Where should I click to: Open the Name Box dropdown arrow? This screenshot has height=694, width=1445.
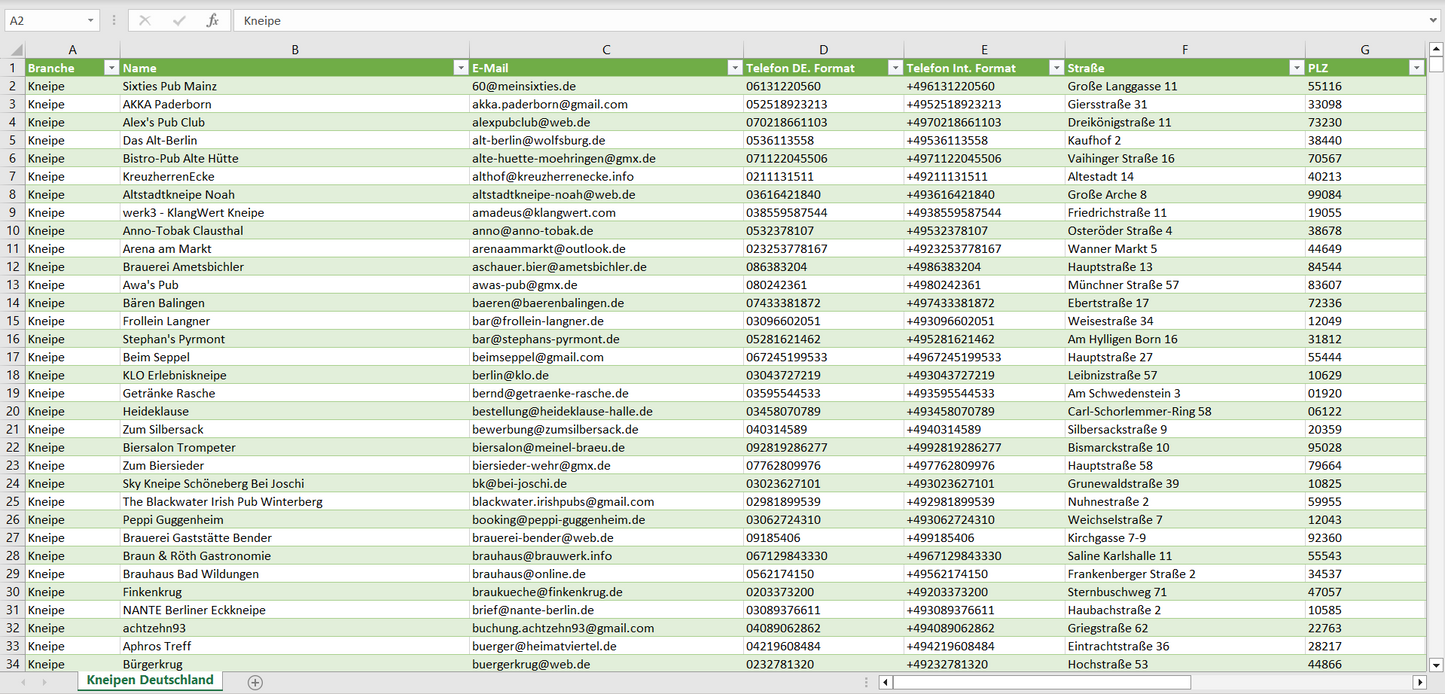click(91, 20)
